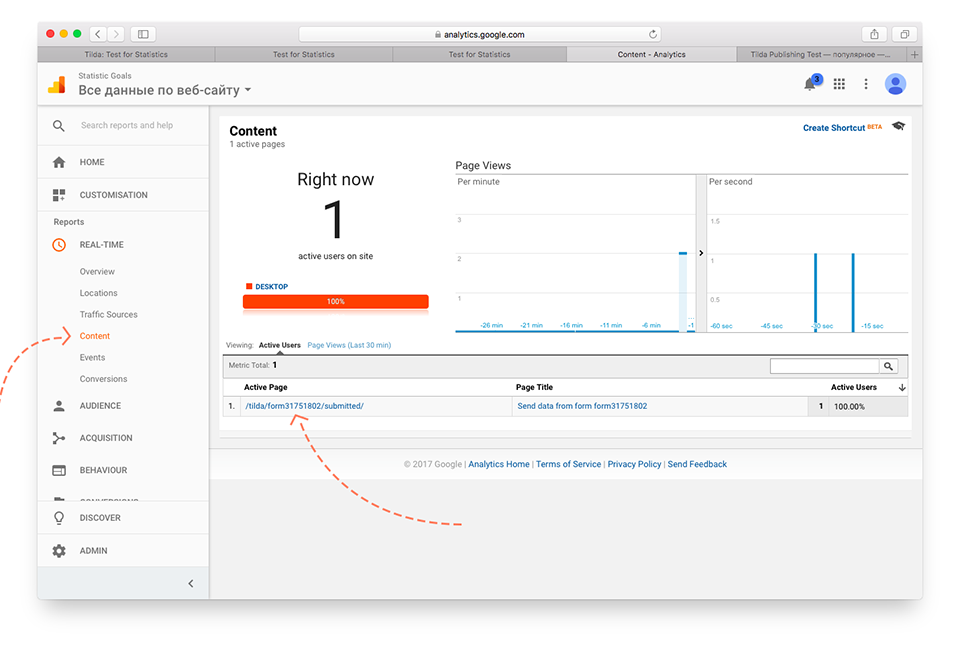Open the vertical three-dot menu
The image size is (960, 653).
pos(866,84)
